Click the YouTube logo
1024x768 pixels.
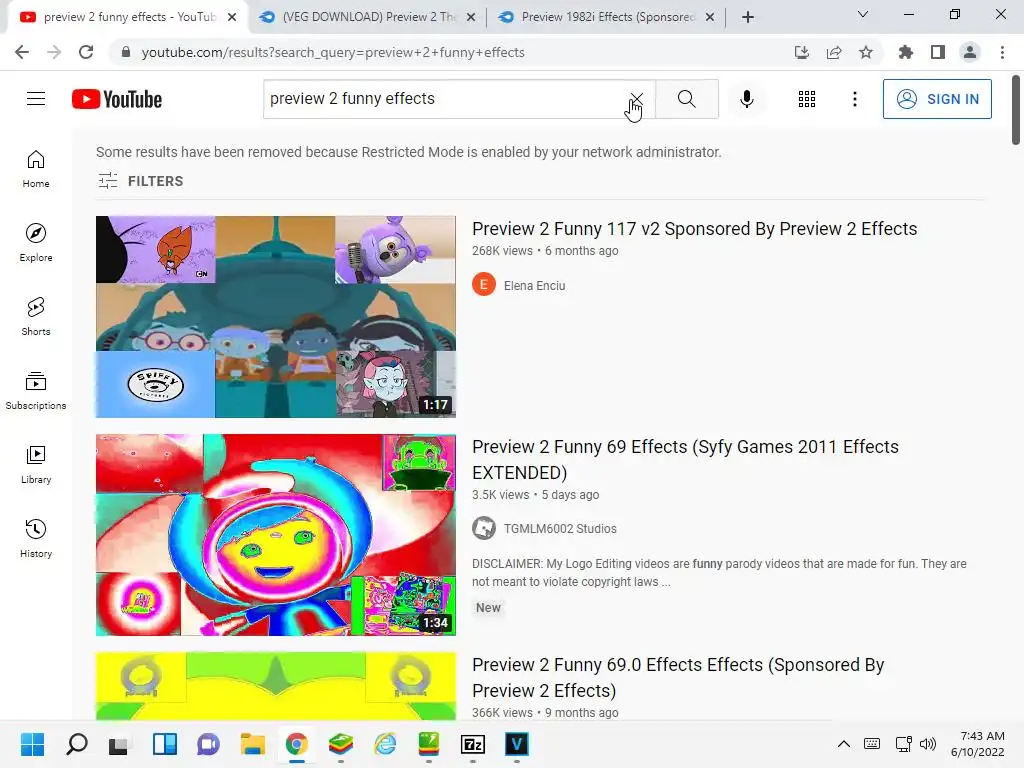pos(117,99)
